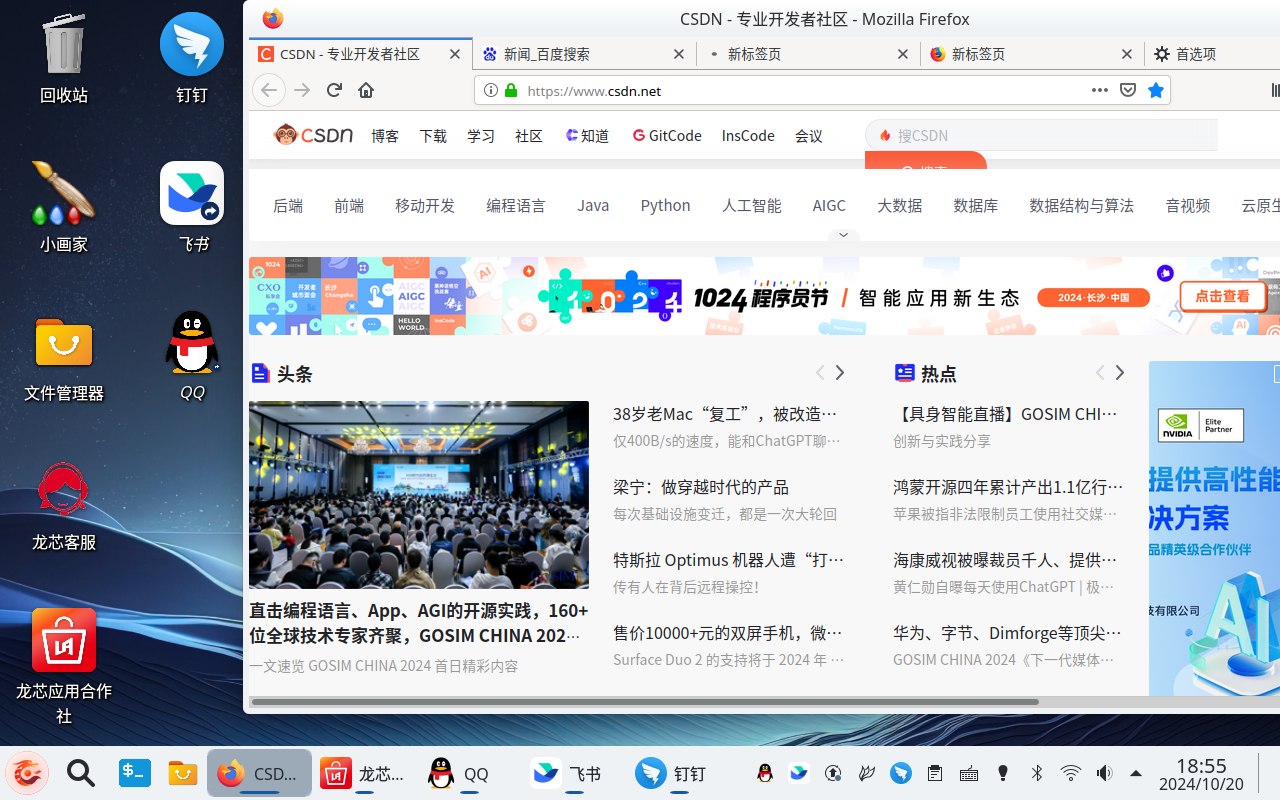The width and height of the screenshot is (1280, 800).
Task: Open the 龙芯客服 desktop icon
Action: (64, 506)
